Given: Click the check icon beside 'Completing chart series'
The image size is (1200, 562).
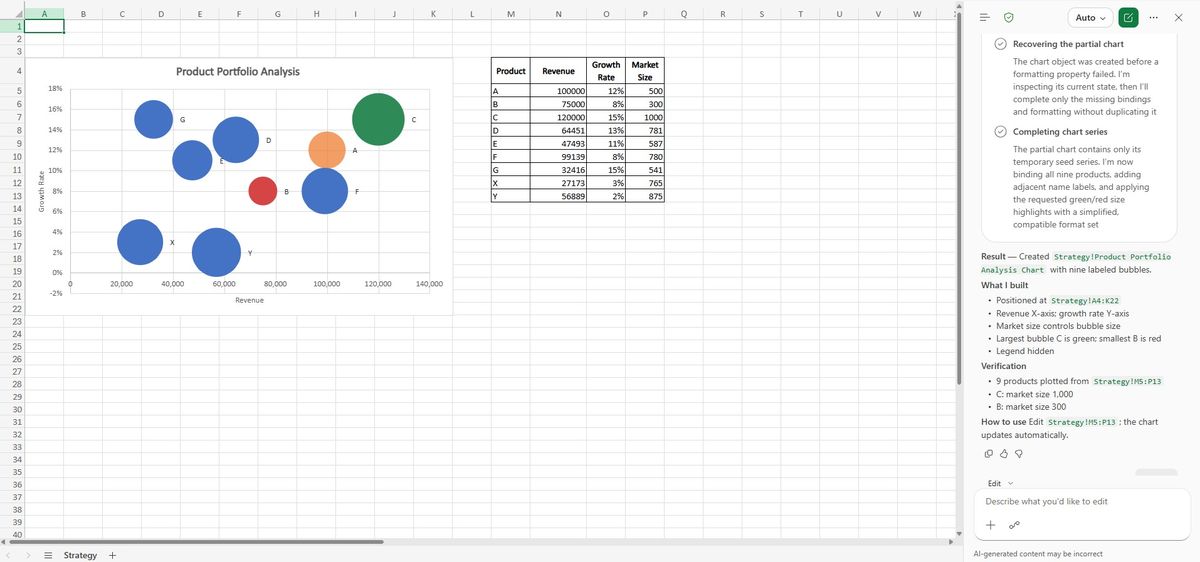Looking at the screenshot, I should (x=1000, y=131).
